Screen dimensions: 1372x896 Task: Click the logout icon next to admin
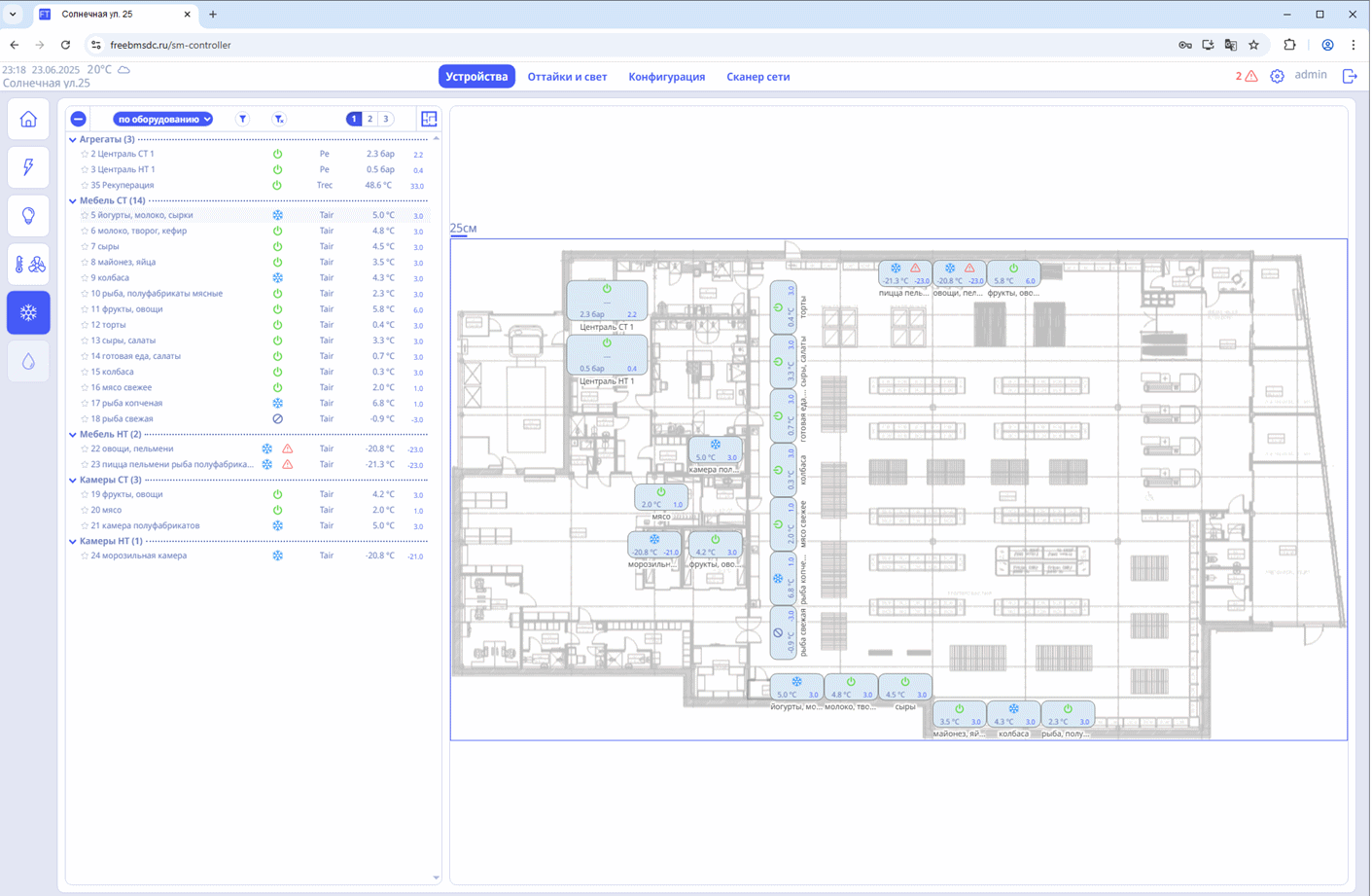[x=1350, y=76]
